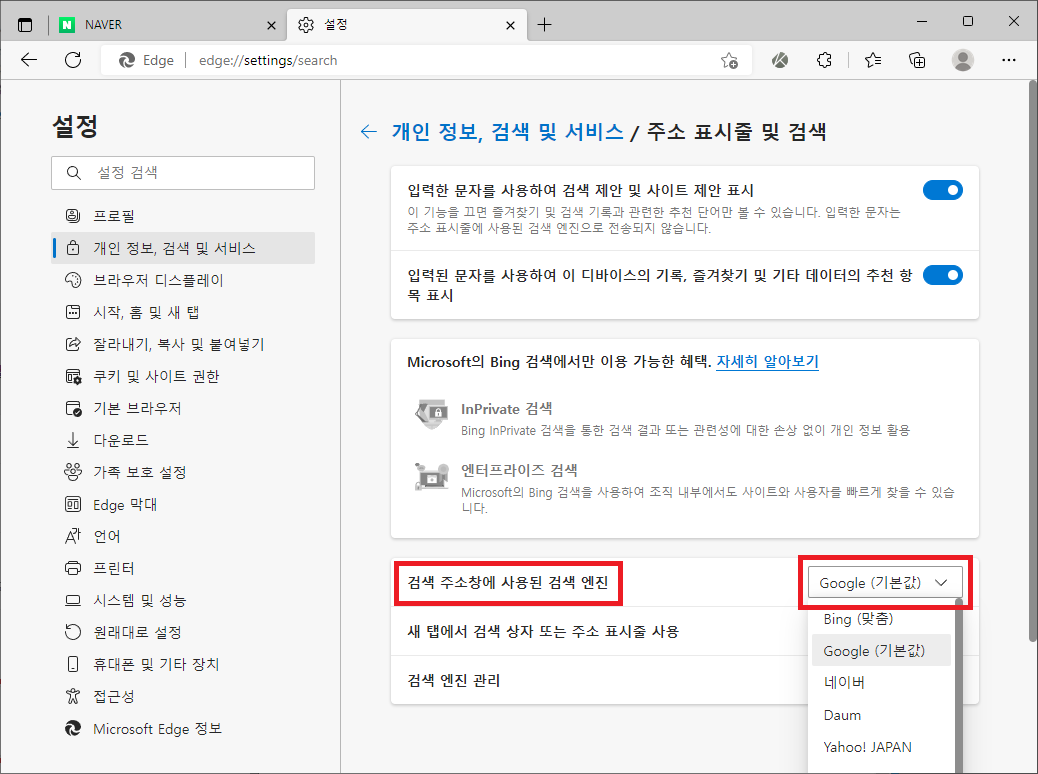This screenshot has width=1038, height=774.
Task: Switch to the NAVER tab
Action: (x=168, y=25)
